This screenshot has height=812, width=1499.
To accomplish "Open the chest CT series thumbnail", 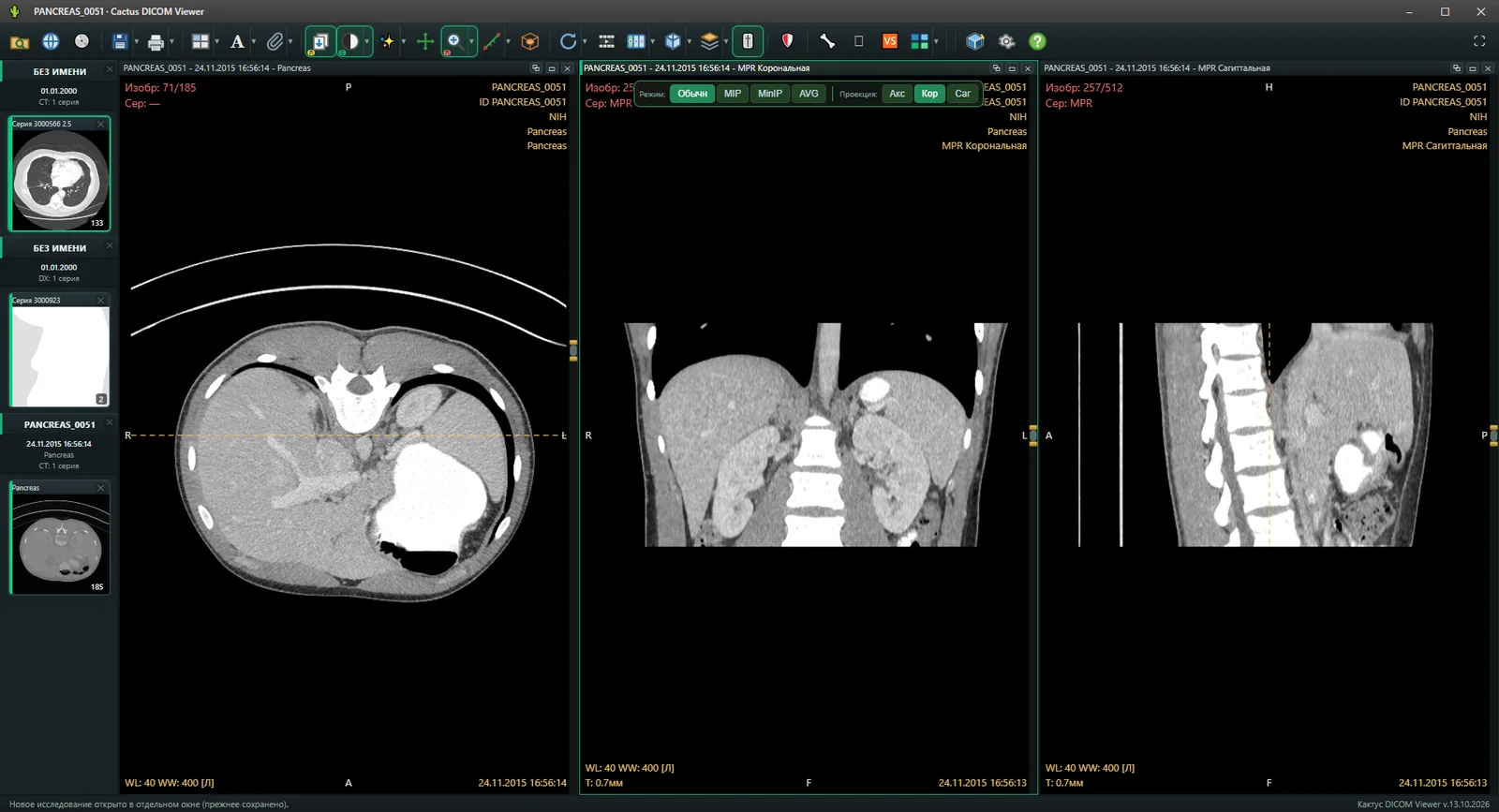I will pos(60,174).
